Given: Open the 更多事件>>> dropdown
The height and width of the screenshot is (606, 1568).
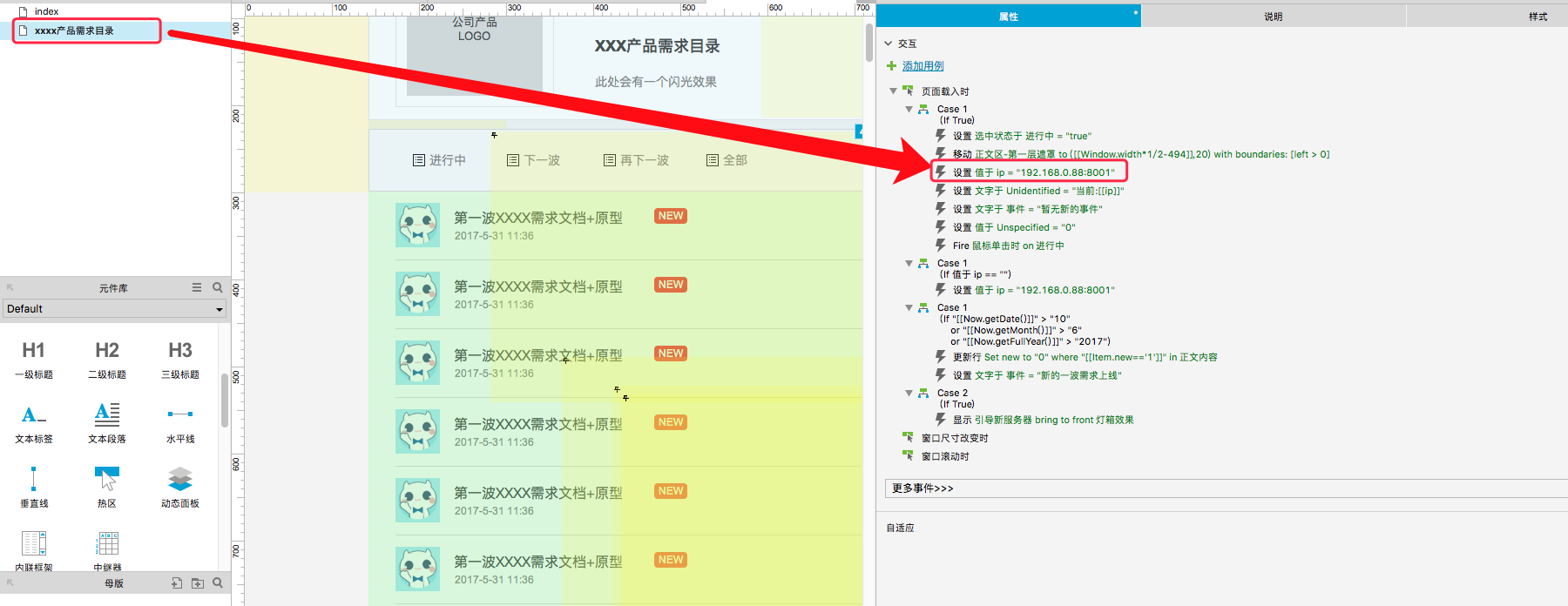Looking at the screenshot, I should (x=1226, y=488).
